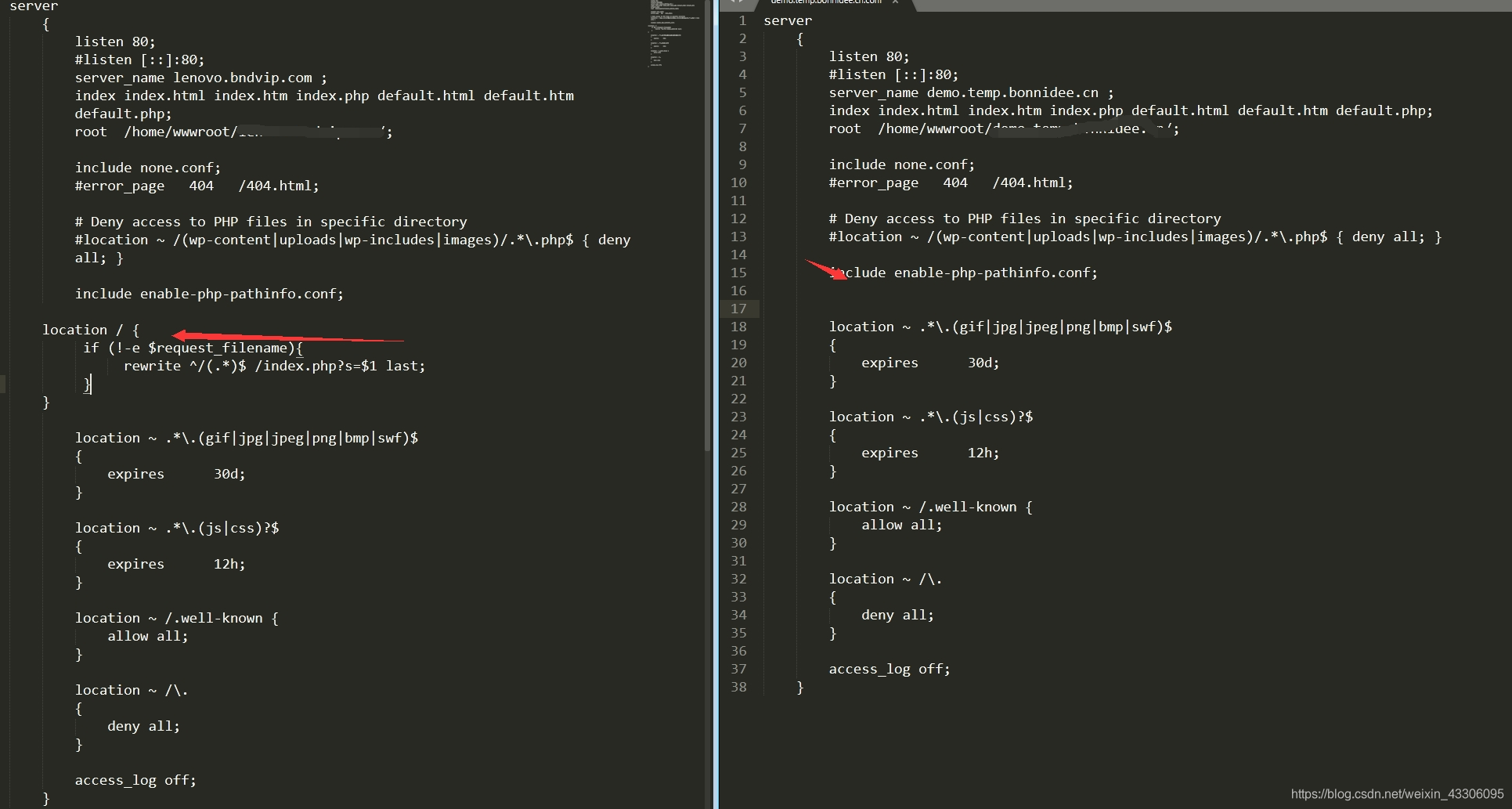This screenshot has width=1512, height=809.
Task: Click line number 28 in the gutter
Action: [x=738, y=507]
